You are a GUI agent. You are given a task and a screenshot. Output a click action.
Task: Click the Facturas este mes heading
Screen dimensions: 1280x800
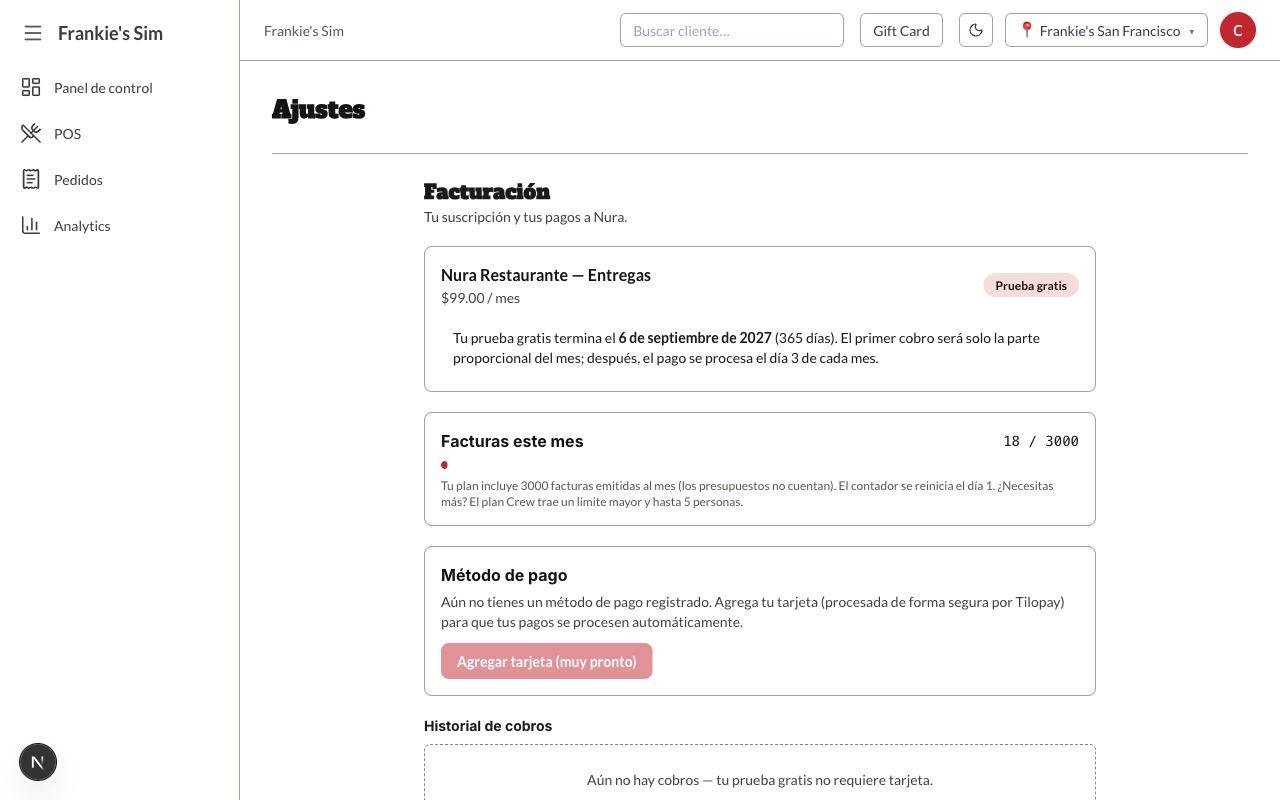pos(512,441)
